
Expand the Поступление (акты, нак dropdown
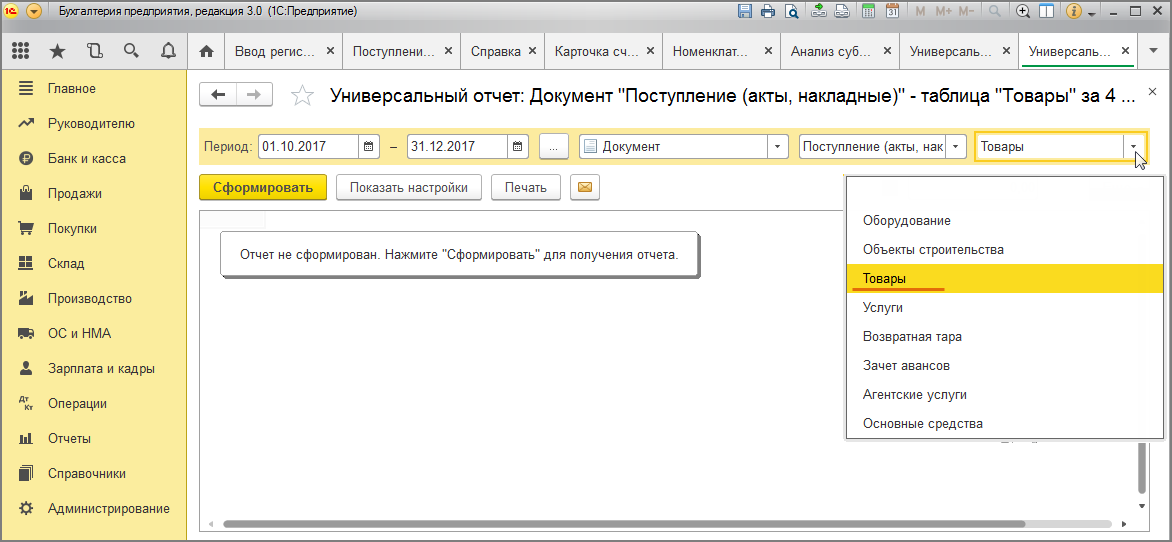pos(957,147)
